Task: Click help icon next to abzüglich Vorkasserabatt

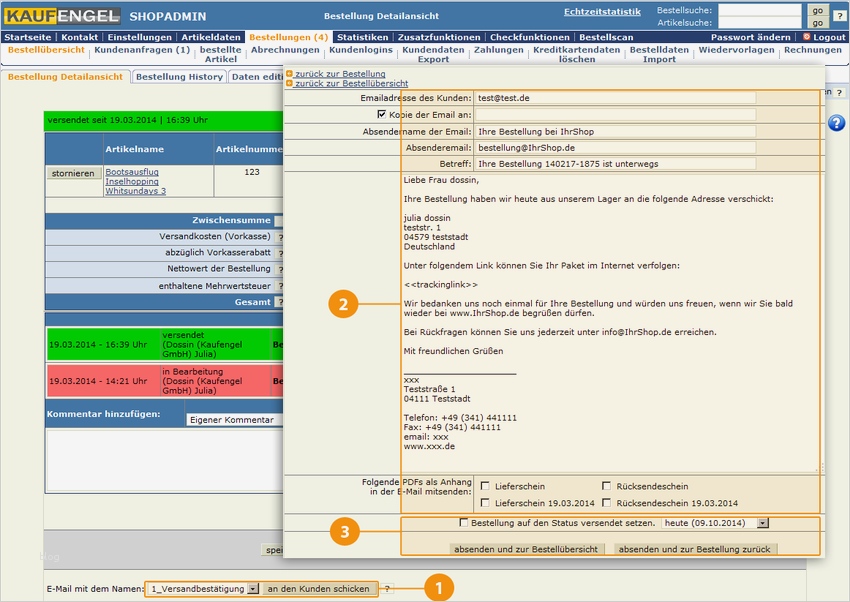Action: [280, 253]
